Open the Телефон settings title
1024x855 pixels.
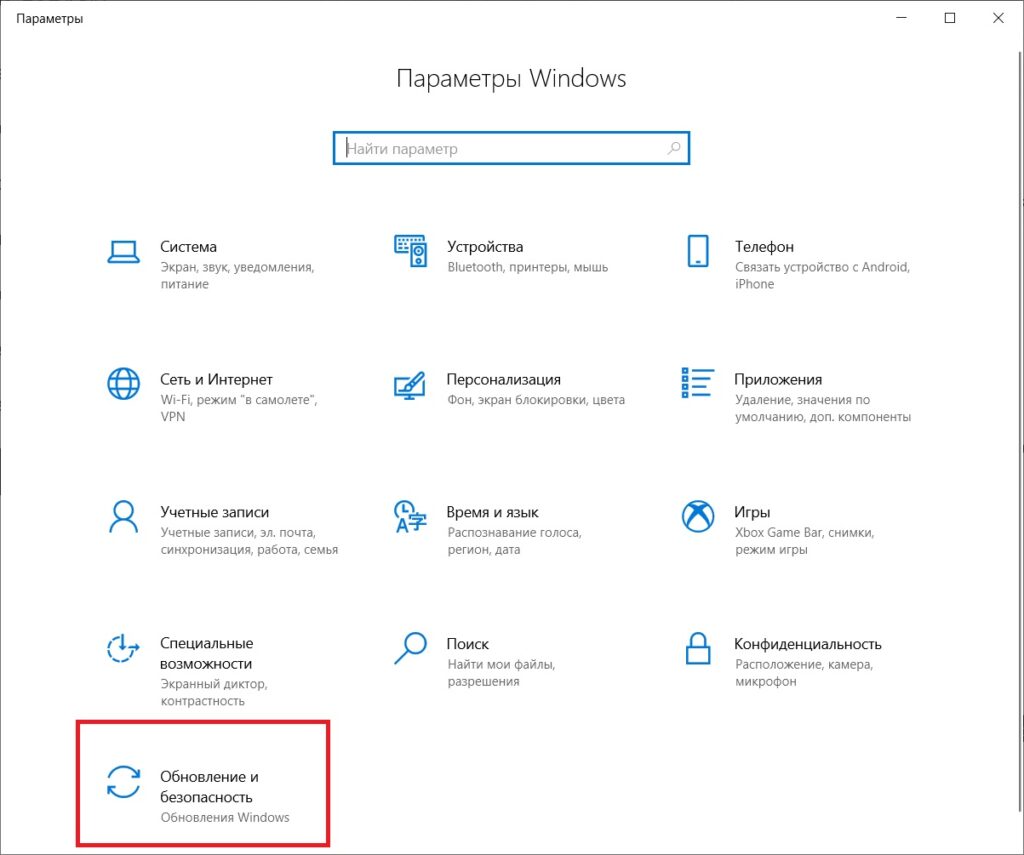(x=764, y=247)
